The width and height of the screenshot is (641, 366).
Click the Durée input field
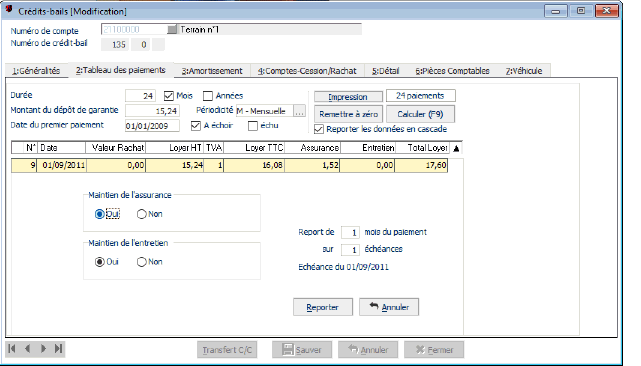140,96
